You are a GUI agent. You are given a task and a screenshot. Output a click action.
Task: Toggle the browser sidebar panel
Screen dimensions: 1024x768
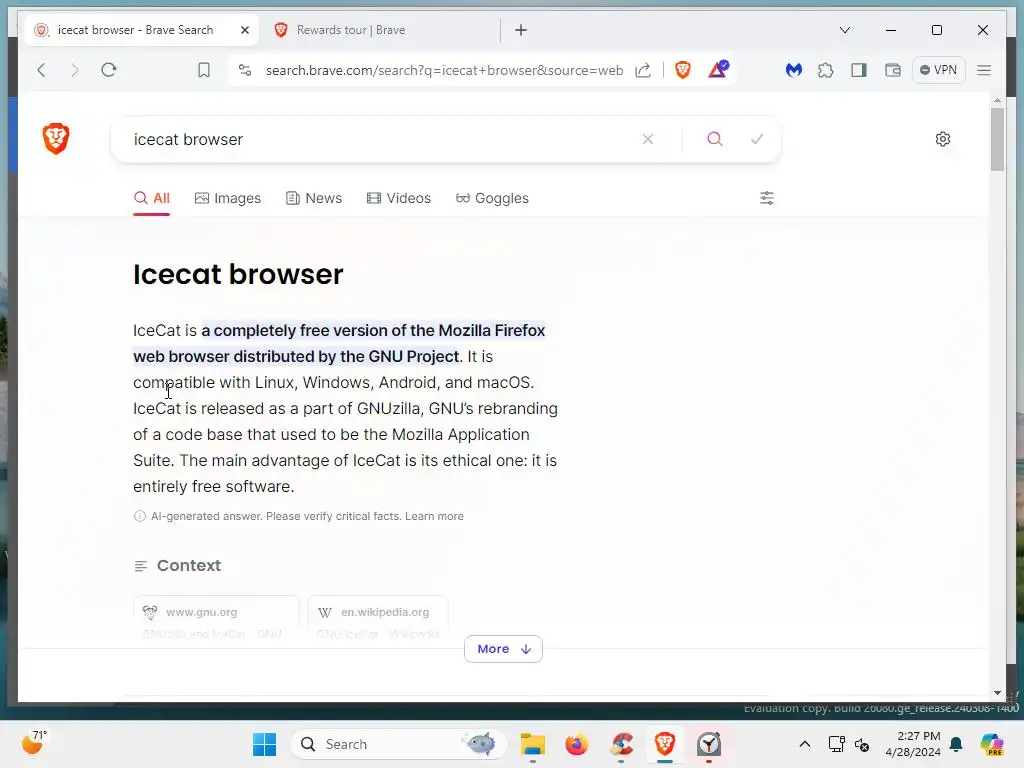(859, 70)
